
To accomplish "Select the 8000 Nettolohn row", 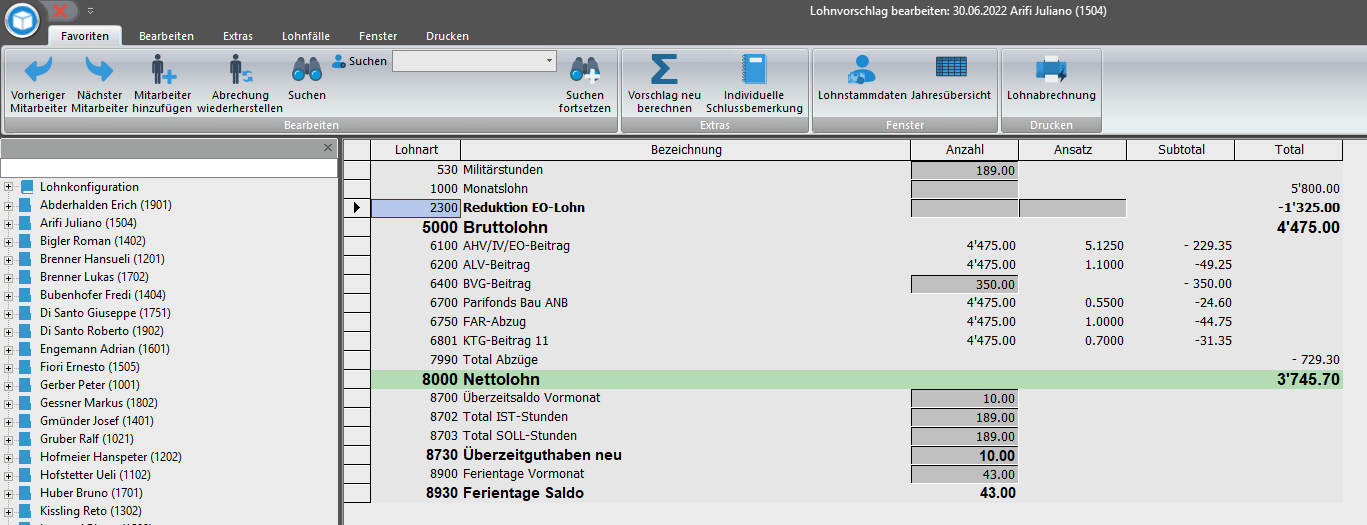I will pos(857,379).
